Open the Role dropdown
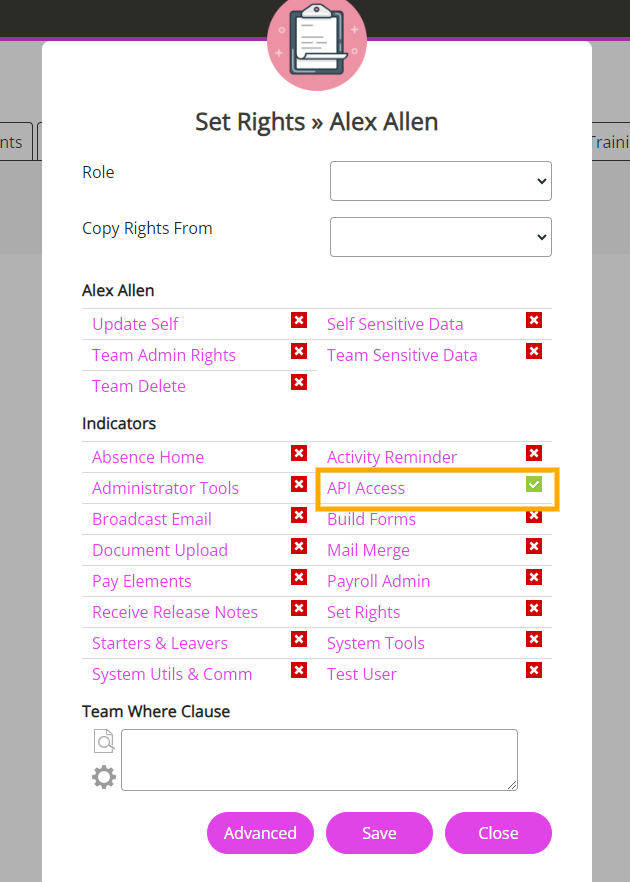The width and height of the screenshot is (630, 882). coord(440,181)
